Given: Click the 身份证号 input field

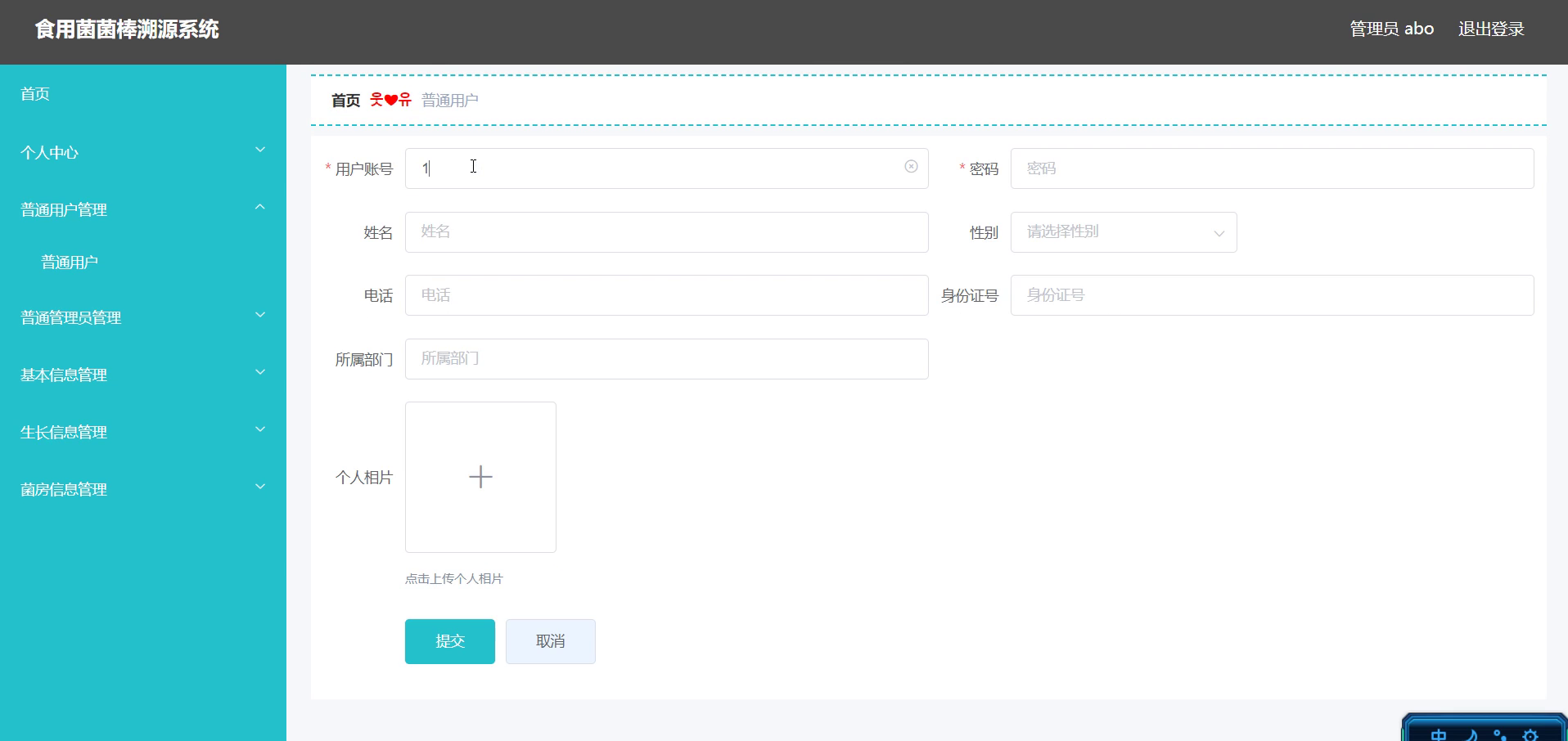Looking at the screenshot, I should click(x=1273, y=295).
